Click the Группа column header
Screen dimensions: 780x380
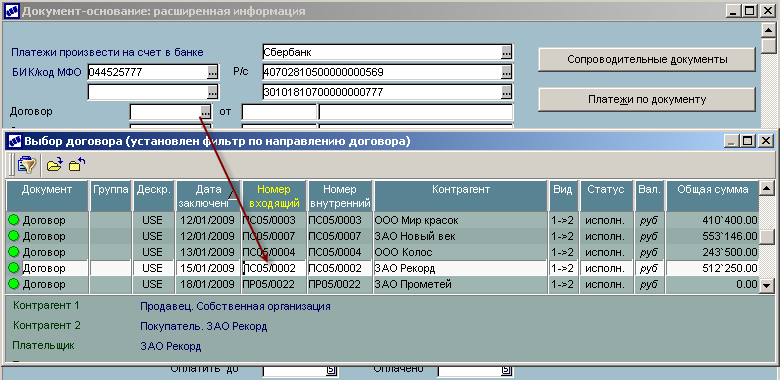coord(110,196)
